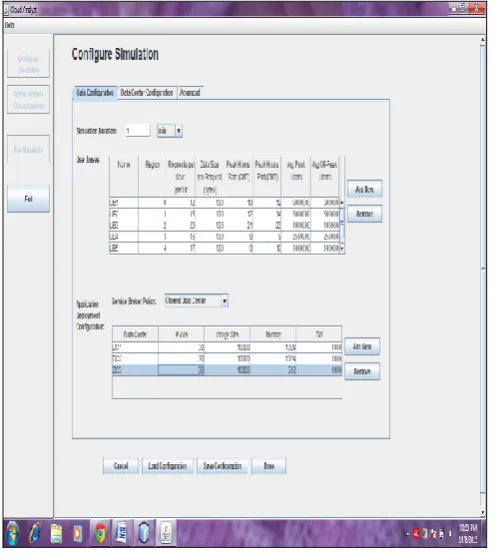Select the UB4 name cell
This screenshot has height=560, width=495.
[124, 237]
